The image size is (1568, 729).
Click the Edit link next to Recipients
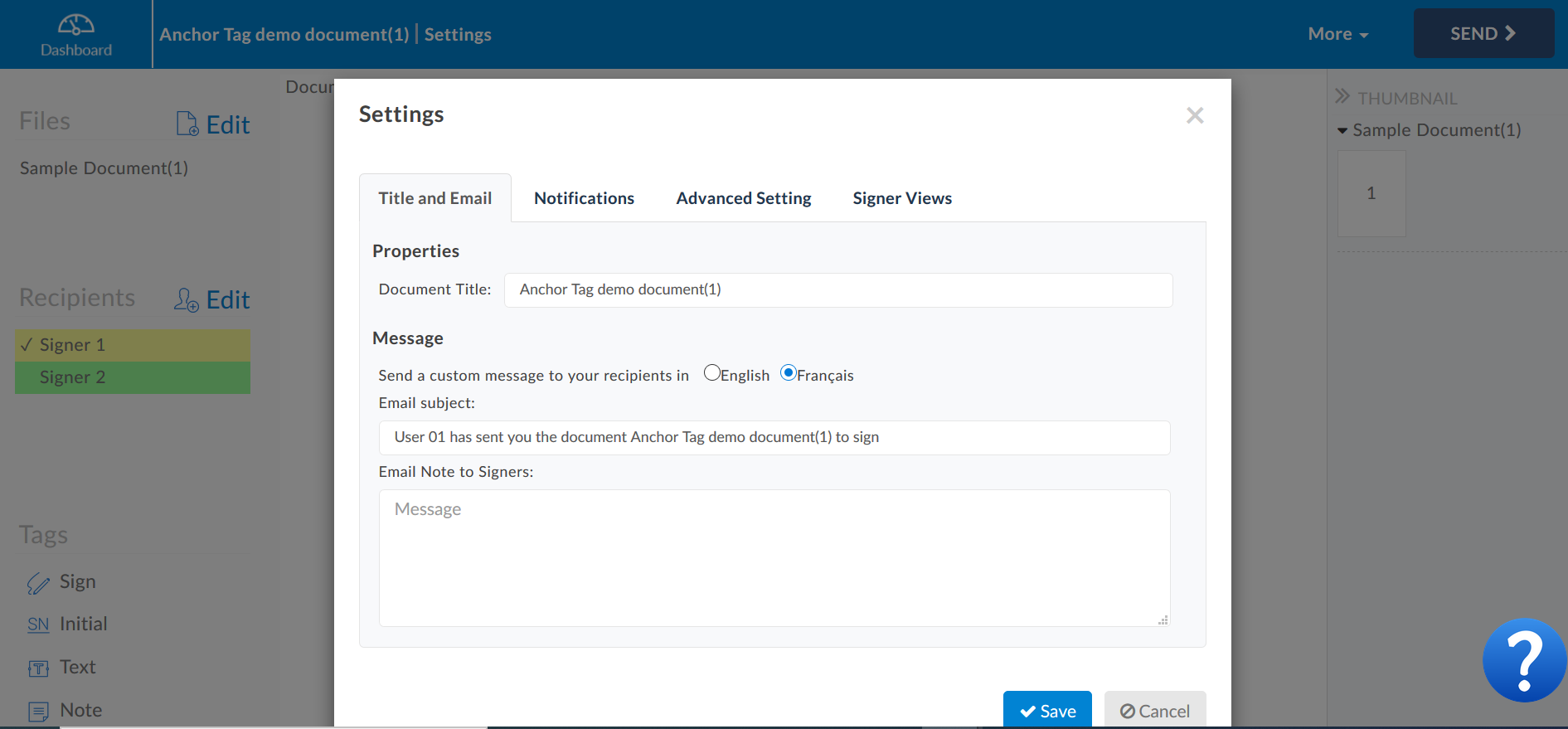[x=228, y=299]
